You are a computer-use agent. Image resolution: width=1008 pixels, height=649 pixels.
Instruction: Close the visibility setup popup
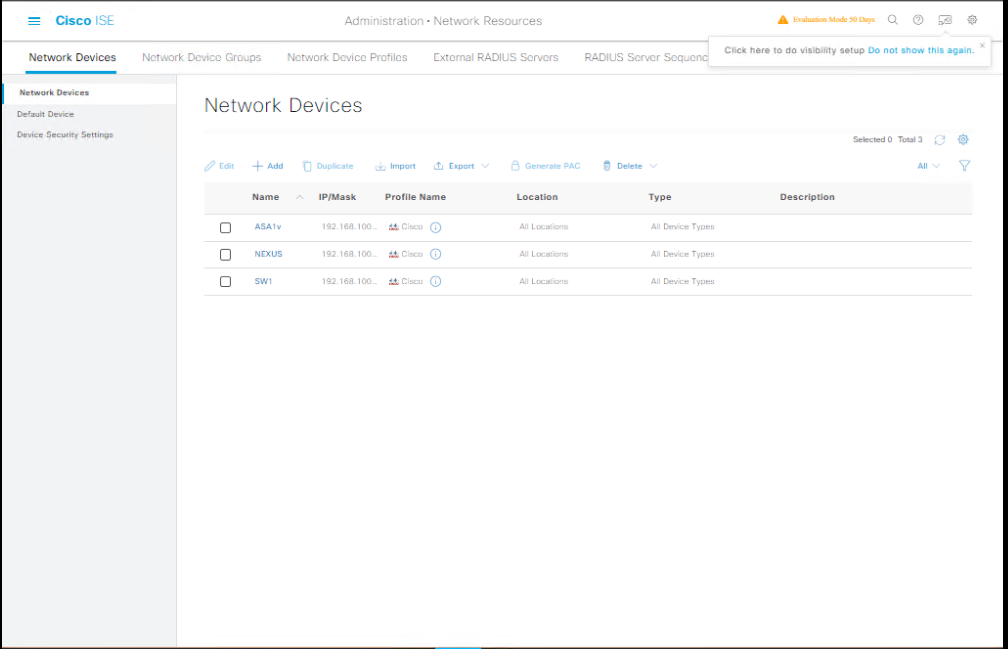pos(982,45)
